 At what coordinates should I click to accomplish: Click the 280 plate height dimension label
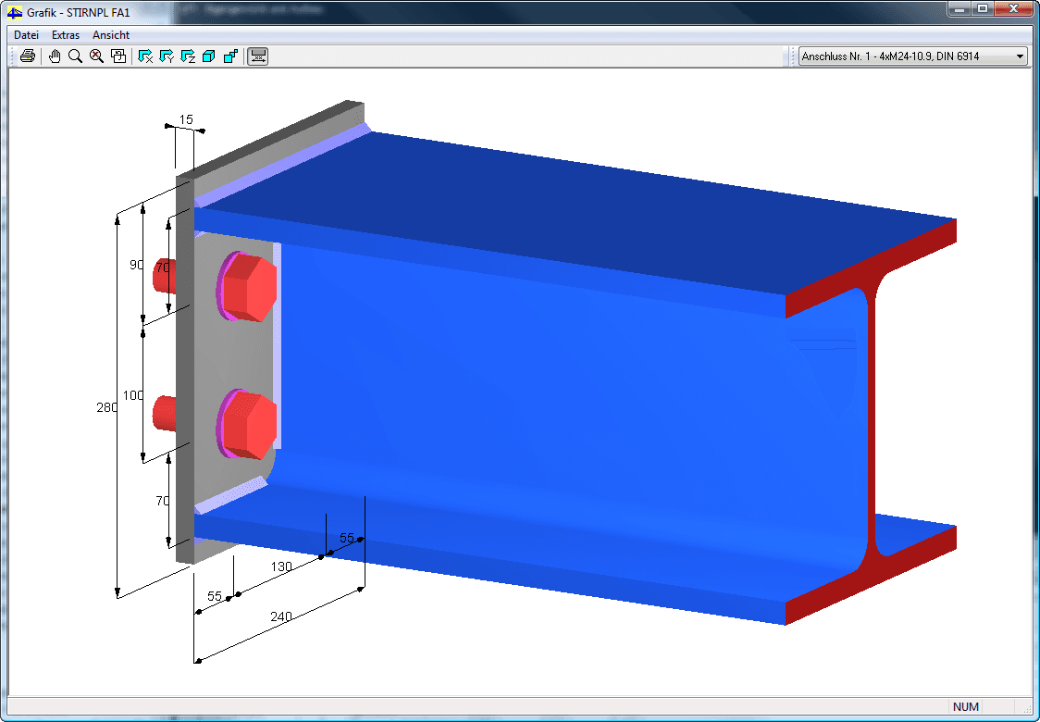coord(107,408)
